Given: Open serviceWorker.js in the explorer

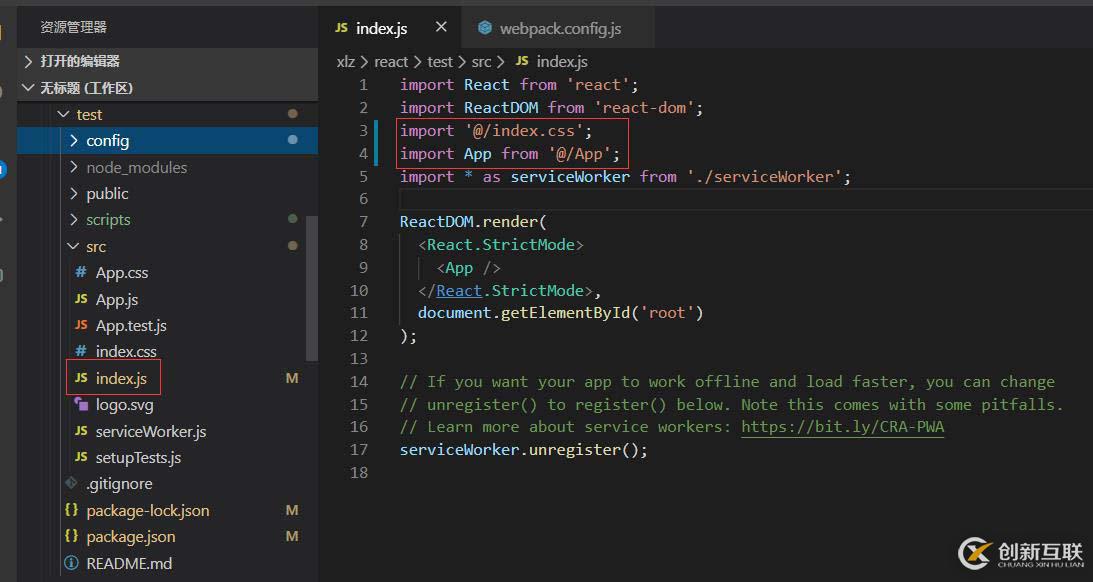Looking at the screenshot, I should pos(151,431).
